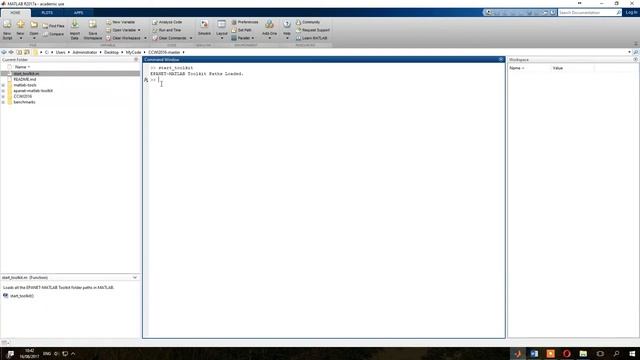The height and width of the screenshot is (360, 640).
Task: Sort Workspace by Name column
Action: (x=516, y=68)
